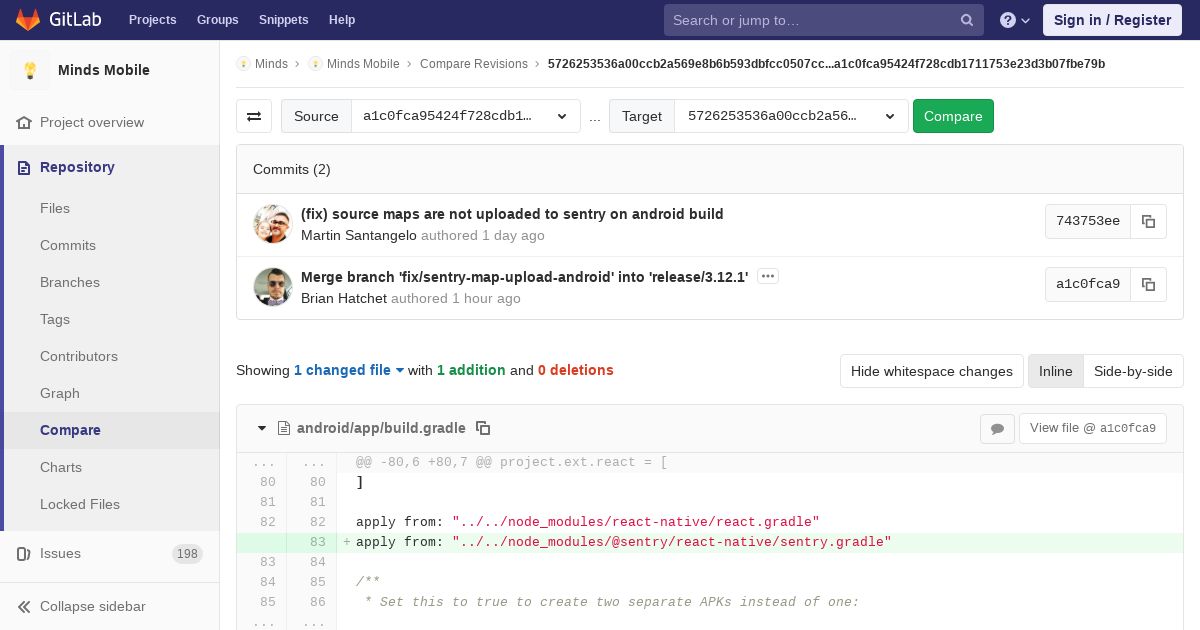1200x630 pixels.
Task: Go to Project overview
Action: point(92,122)
